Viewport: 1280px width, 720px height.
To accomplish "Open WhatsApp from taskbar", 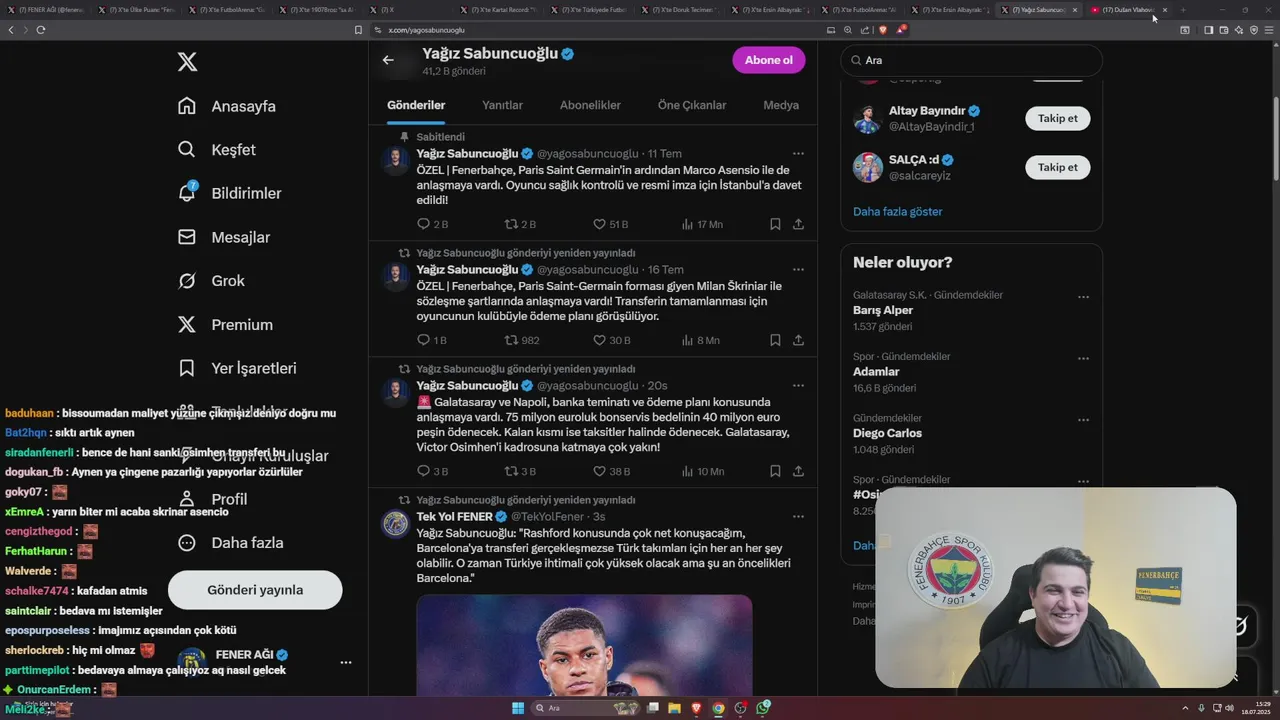I will [x=763, y=708].
